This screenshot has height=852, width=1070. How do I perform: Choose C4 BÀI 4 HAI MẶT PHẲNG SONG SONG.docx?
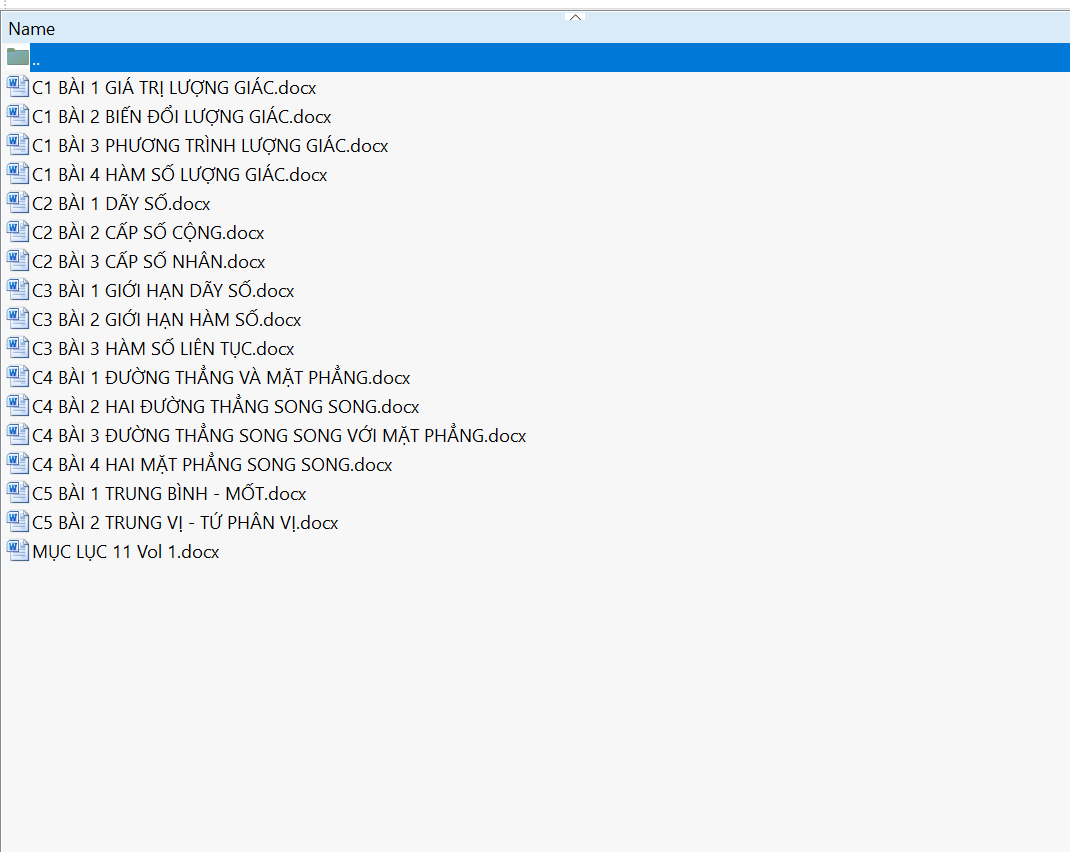tap(212, 465)
